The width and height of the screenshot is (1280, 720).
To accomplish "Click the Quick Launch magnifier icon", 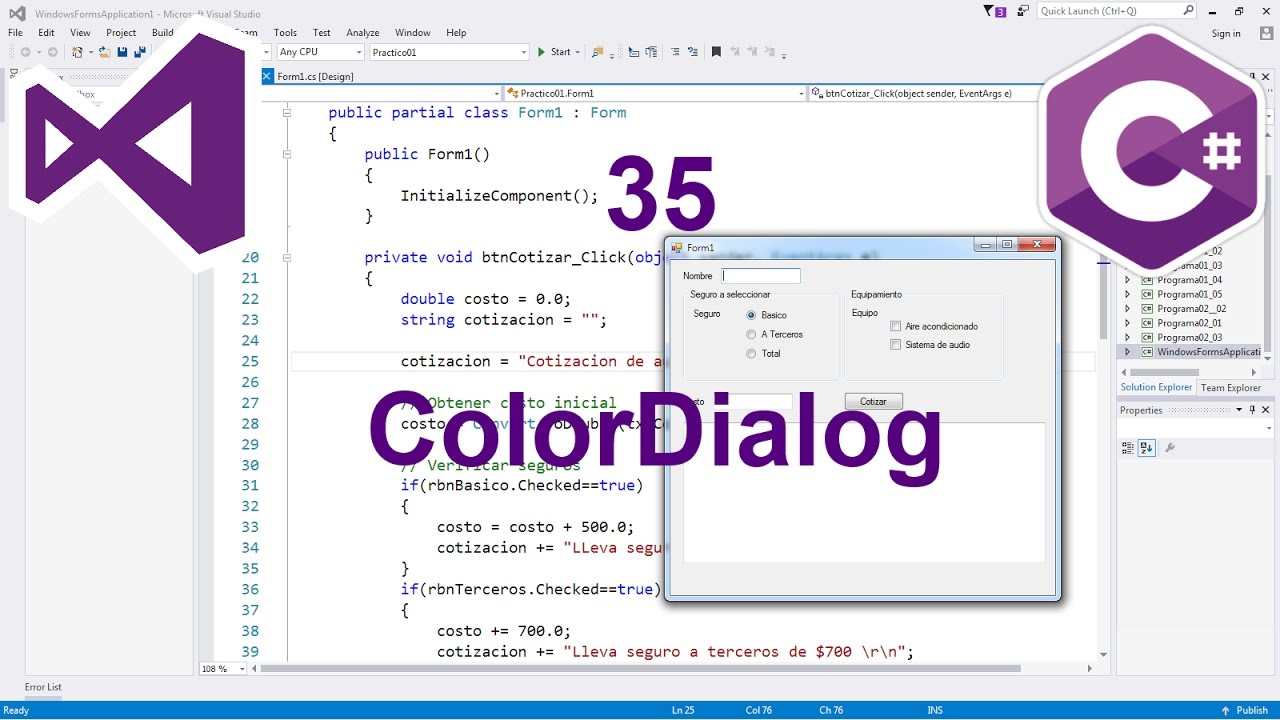I will [1188, 10].
